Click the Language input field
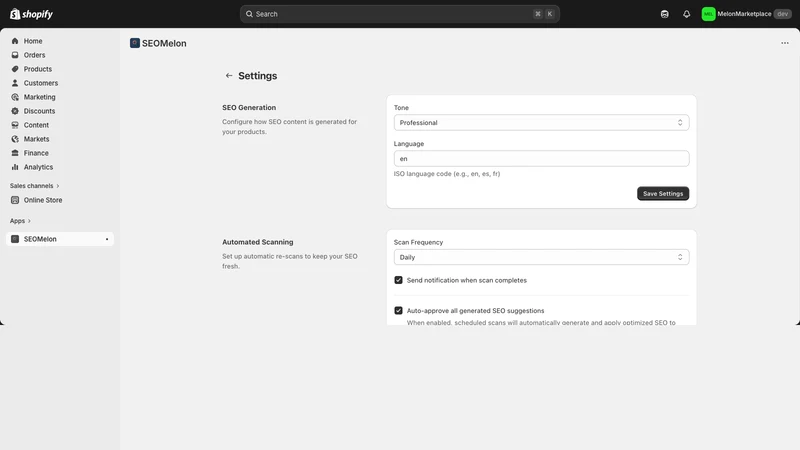The height and width of the screenshot is (450, 800). 541,159
